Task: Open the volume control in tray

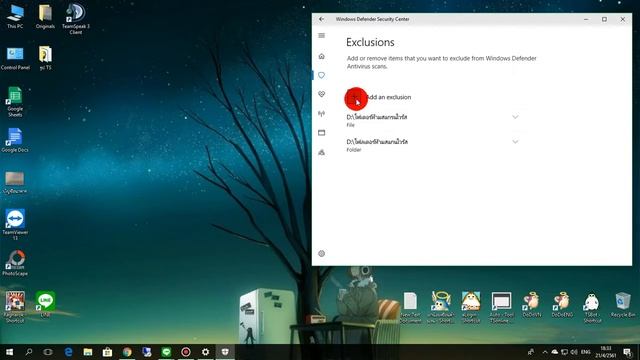Action: tap(574, 352)
